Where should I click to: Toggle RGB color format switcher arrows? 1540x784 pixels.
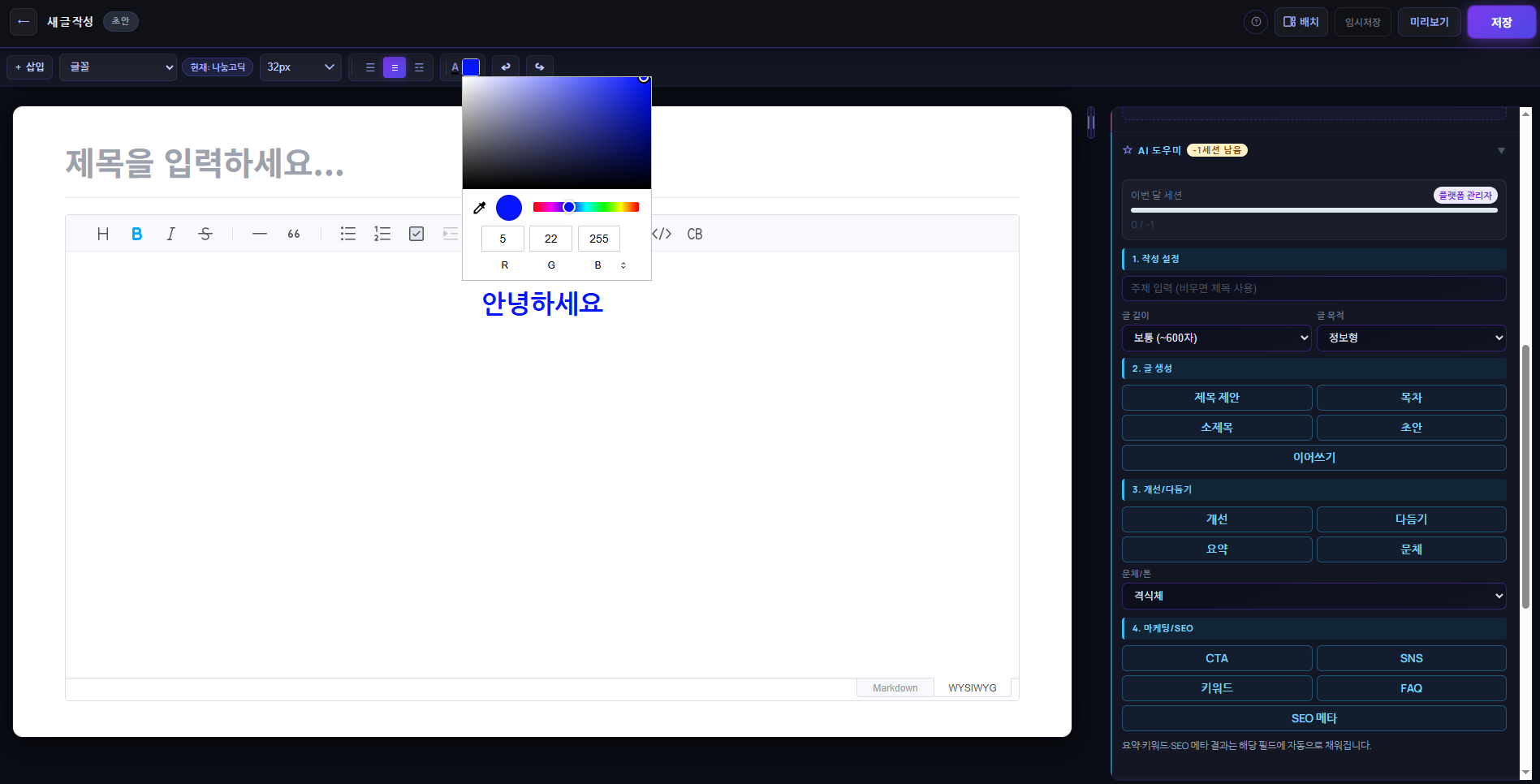(623, 265)
